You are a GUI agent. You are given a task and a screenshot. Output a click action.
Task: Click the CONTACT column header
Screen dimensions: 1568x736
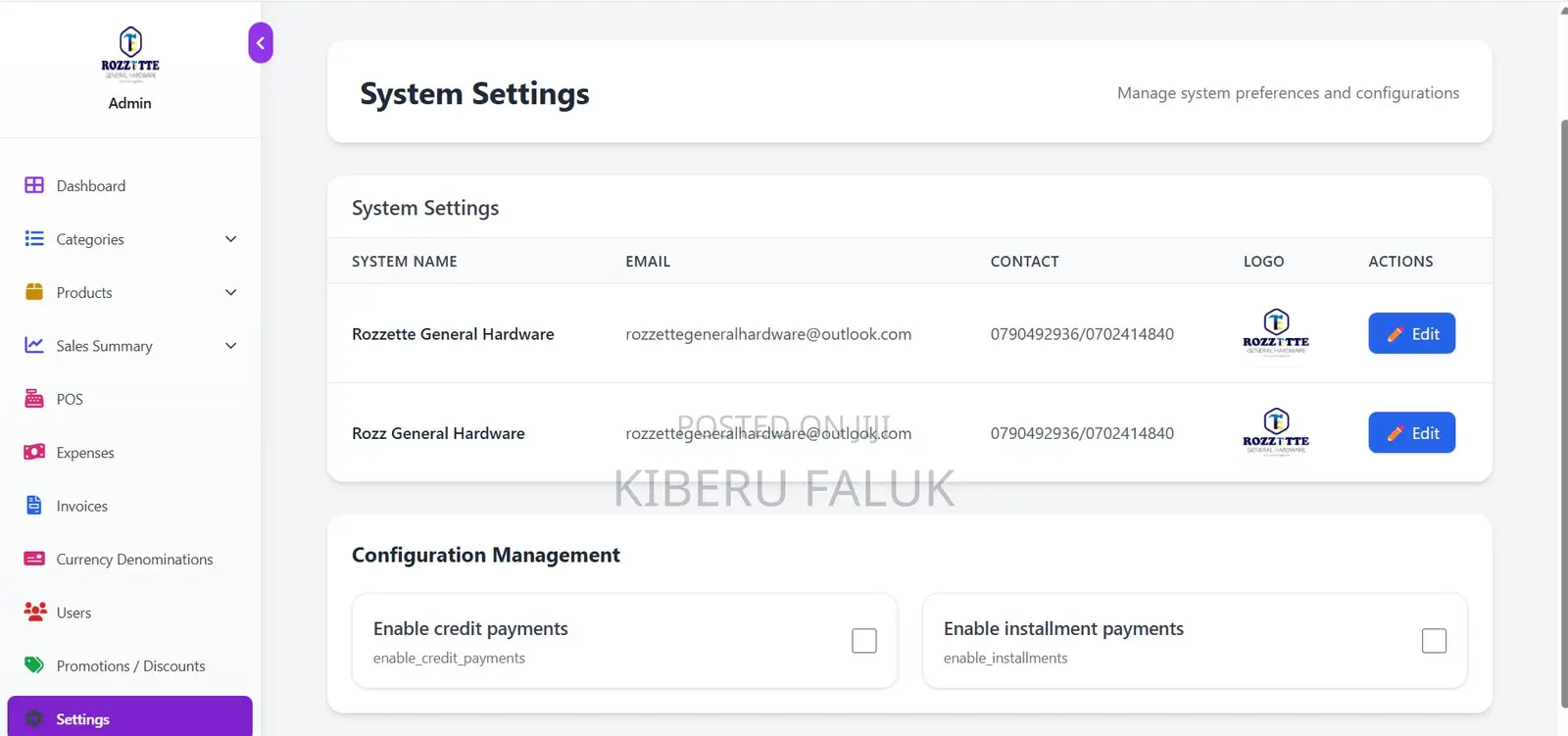(x=1024, y=262)
